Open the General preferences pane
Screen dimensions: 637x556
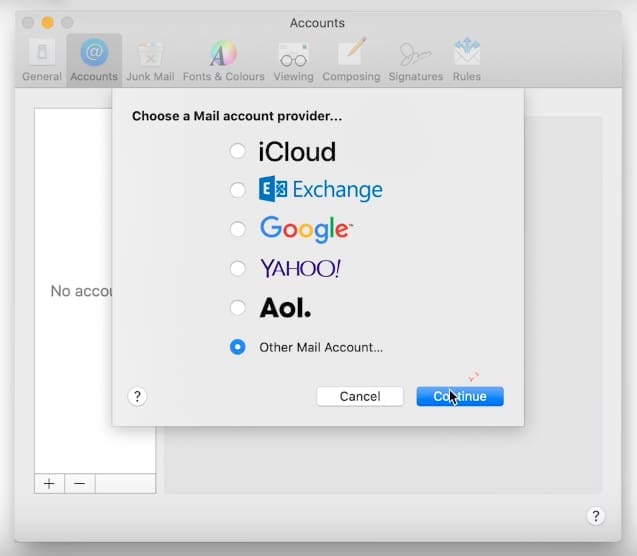(42, 60)
